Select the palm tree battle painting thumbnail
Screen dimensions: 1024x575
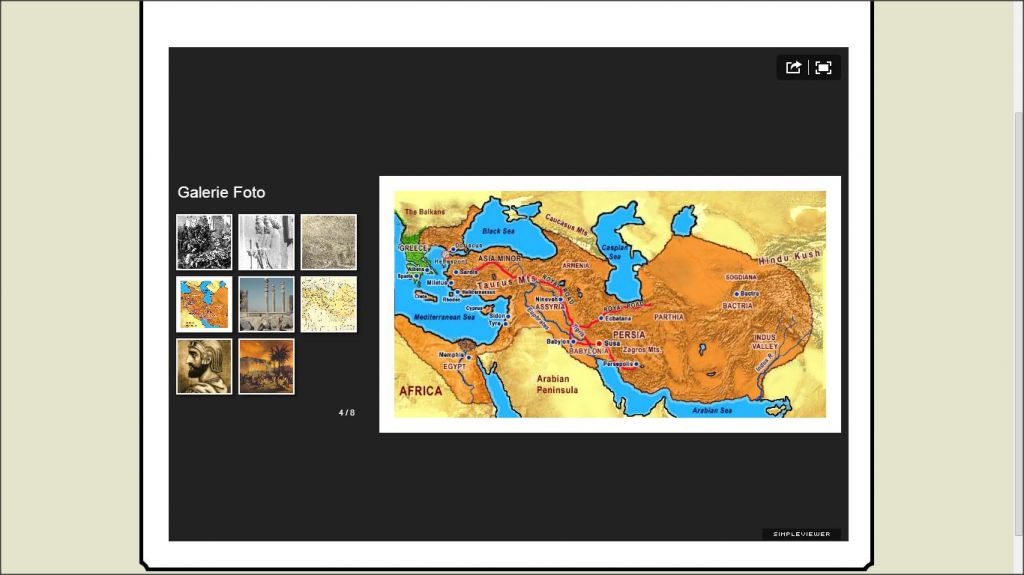point(266,366)
